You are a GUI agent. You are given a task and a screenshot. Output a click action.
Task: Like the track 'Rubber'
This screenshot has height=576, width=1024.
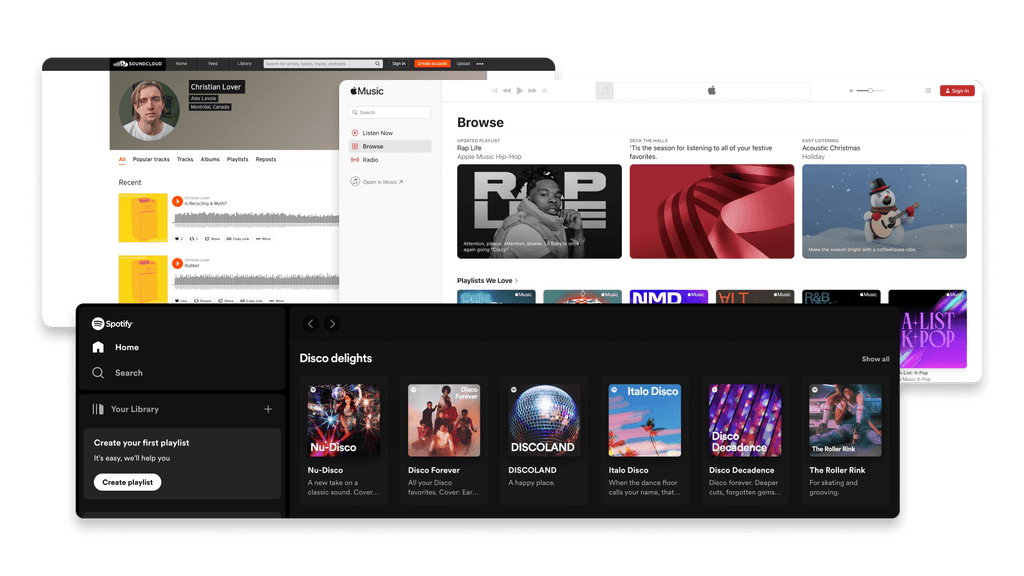pos(180,300)
